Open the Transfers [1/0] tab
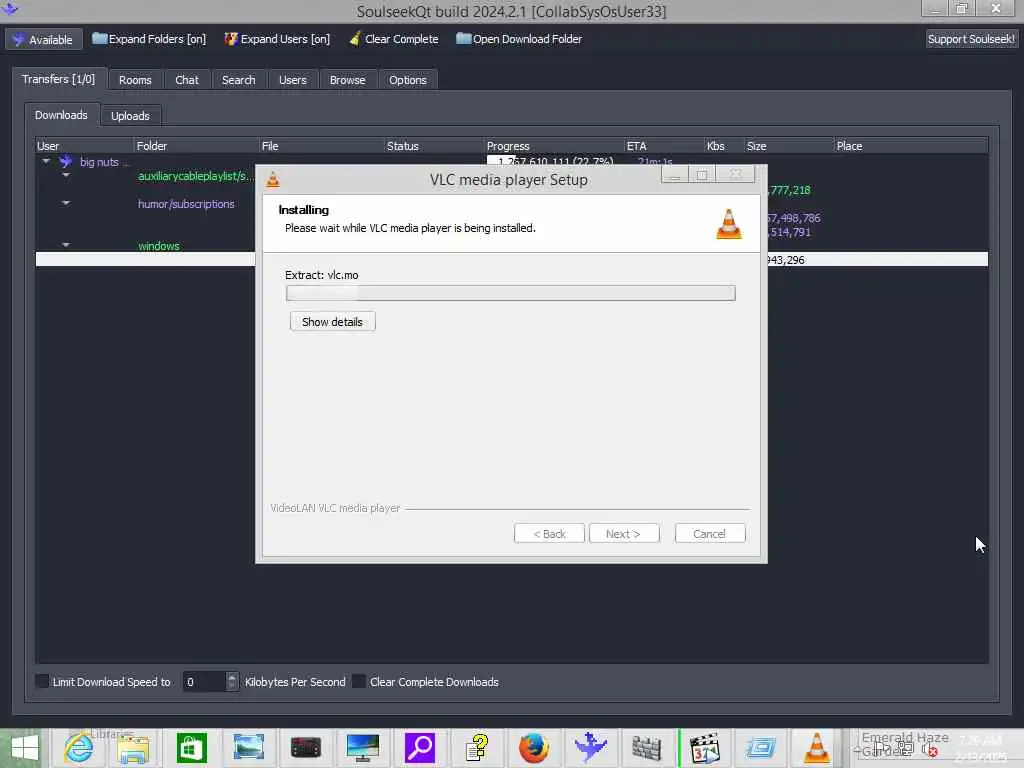 [58, 79]
